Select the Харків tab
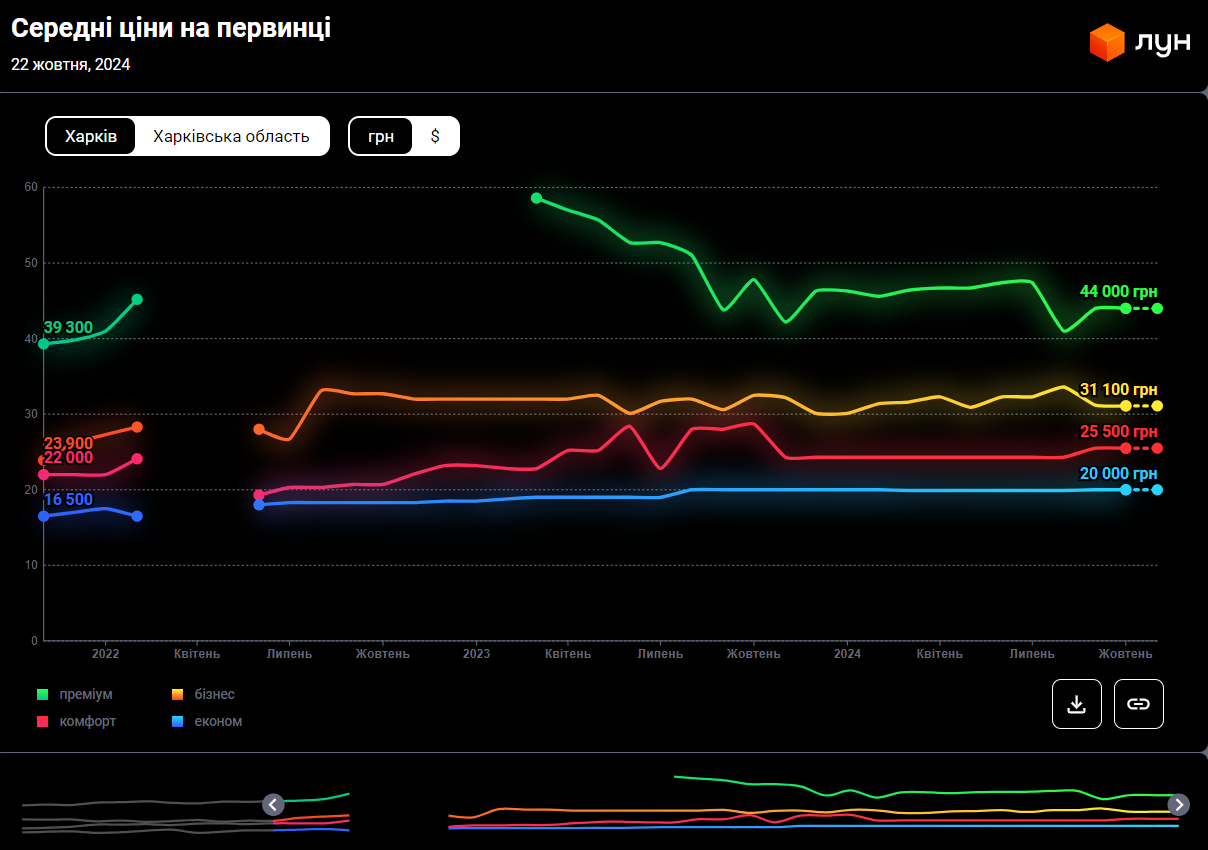Image resolution: width=1208 pixels, height=850 pixels. 91,136
